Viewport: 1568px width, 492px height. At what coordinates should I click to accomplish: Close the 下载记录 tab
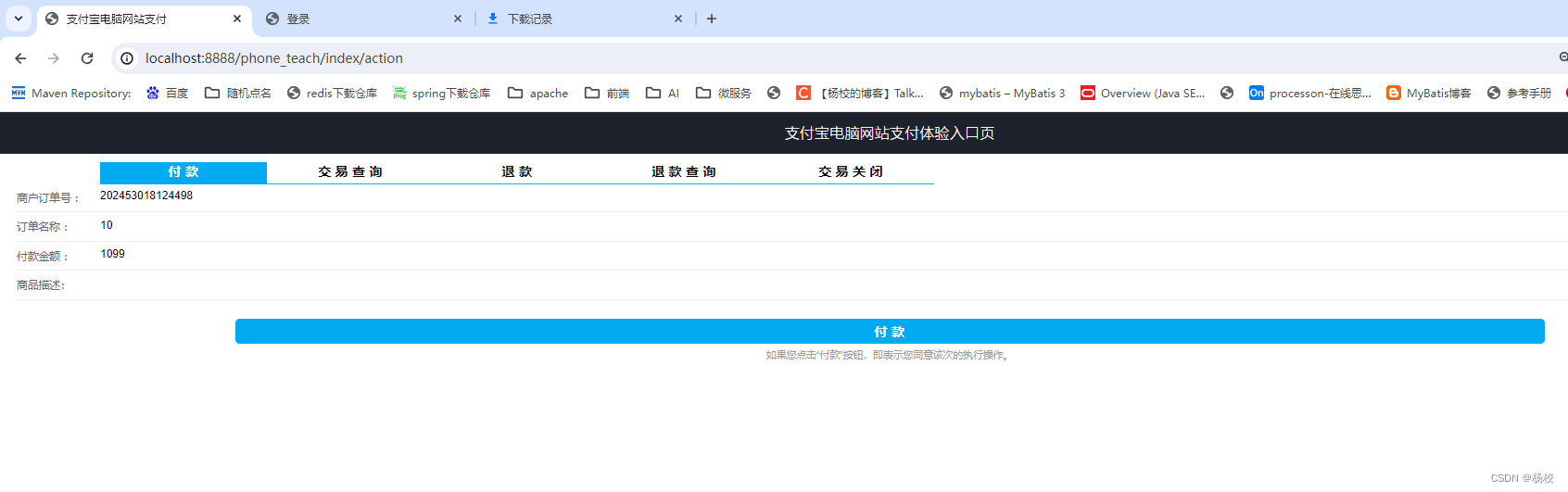point(678,19)
